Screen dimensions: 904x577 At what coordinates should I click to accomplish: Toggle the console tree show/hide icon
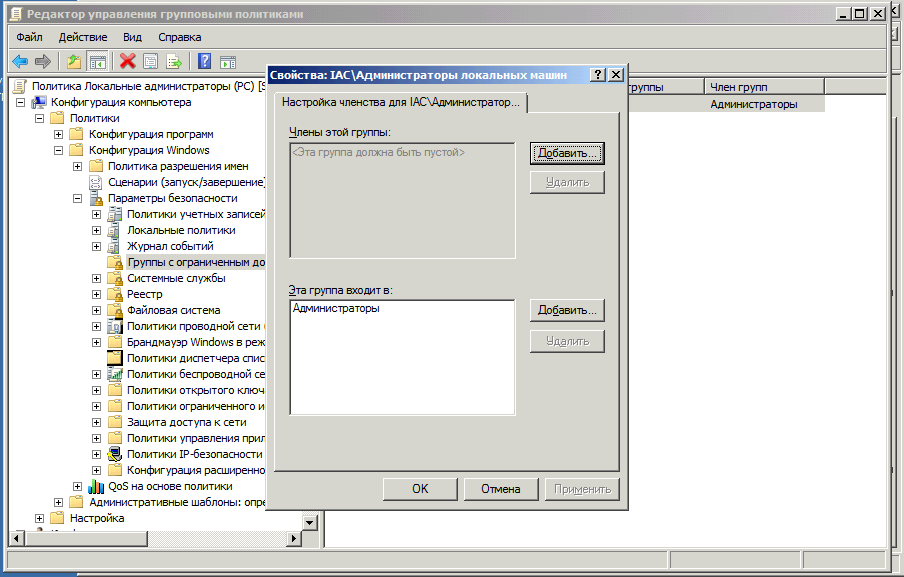coord(97,61)
